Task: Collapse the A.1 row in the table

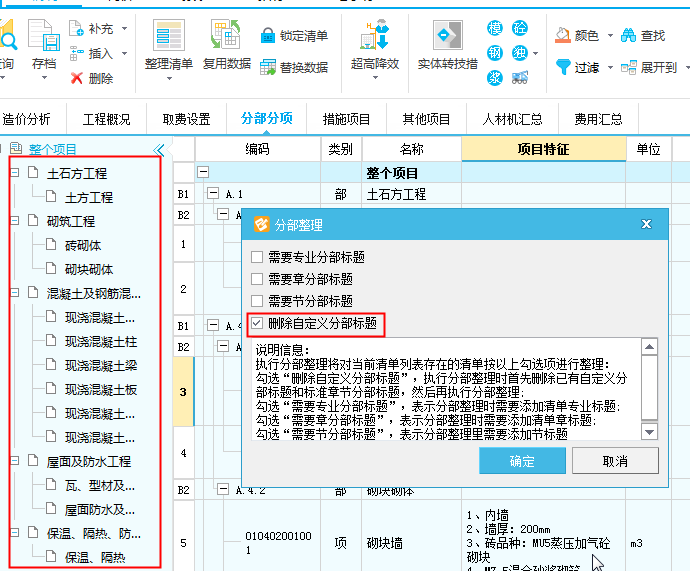Action: [x=212, y=194]
